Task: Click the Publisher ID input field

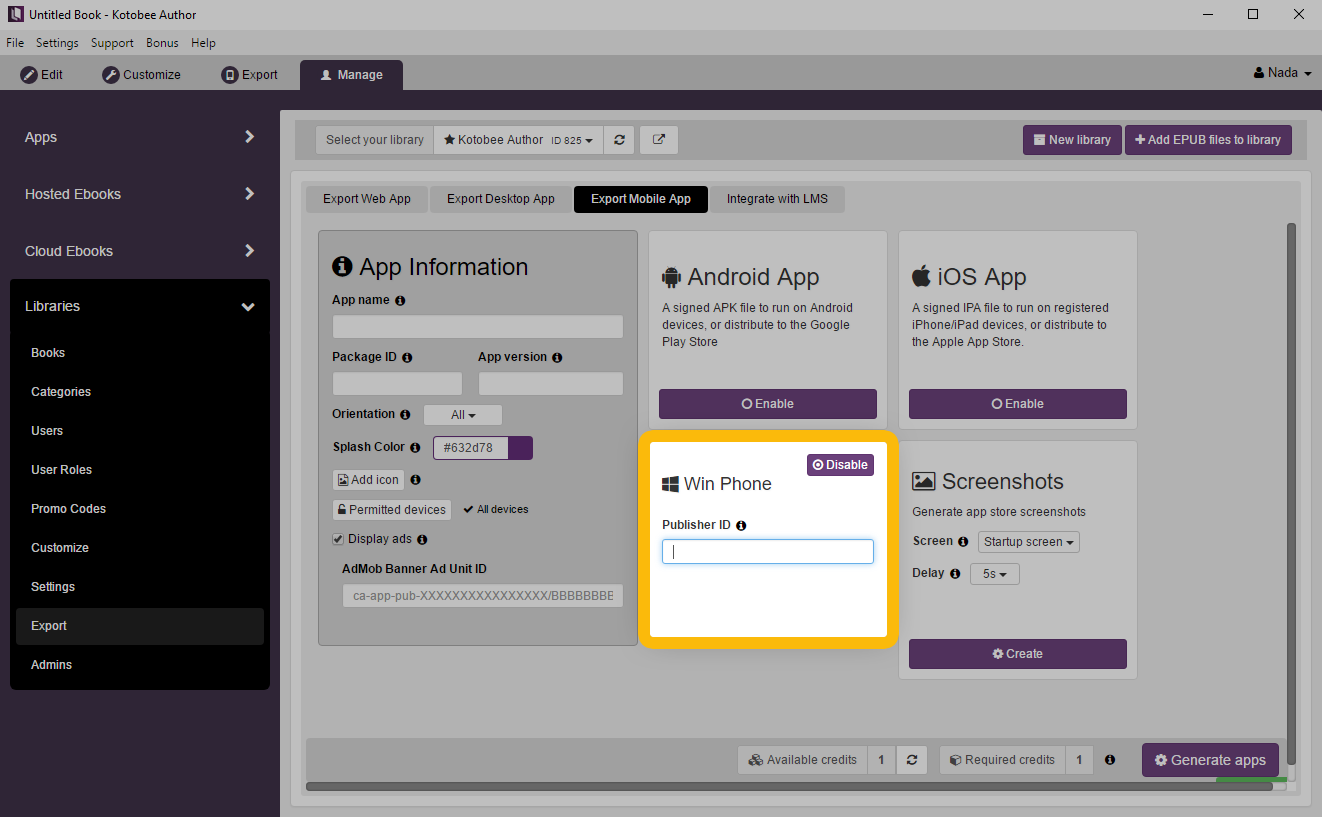Action: pos(768,552)
